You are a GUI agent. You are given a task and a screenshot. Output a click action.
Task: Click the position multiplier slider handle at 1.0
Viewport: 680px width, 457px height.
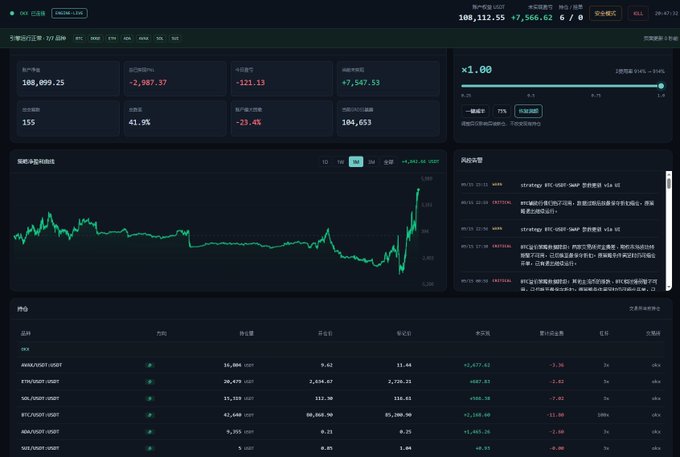point(661,86)
